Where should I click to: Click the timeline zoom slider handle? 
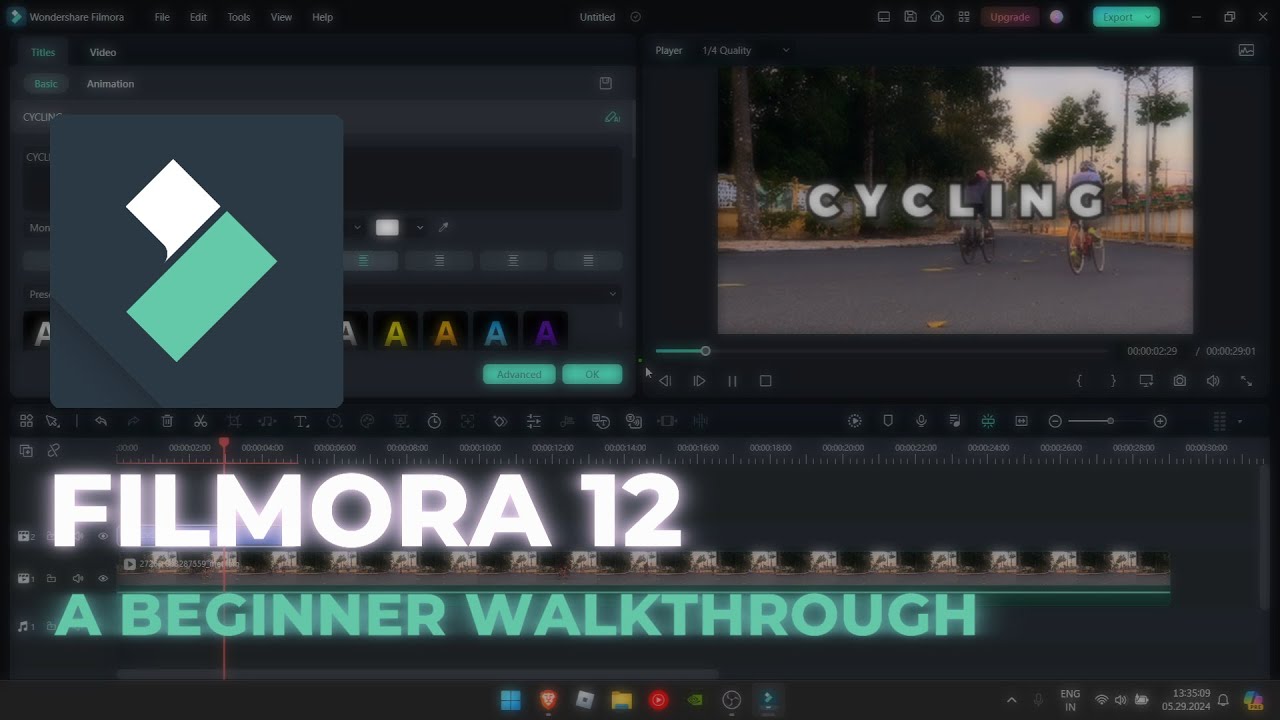(x=1110, y=421)
